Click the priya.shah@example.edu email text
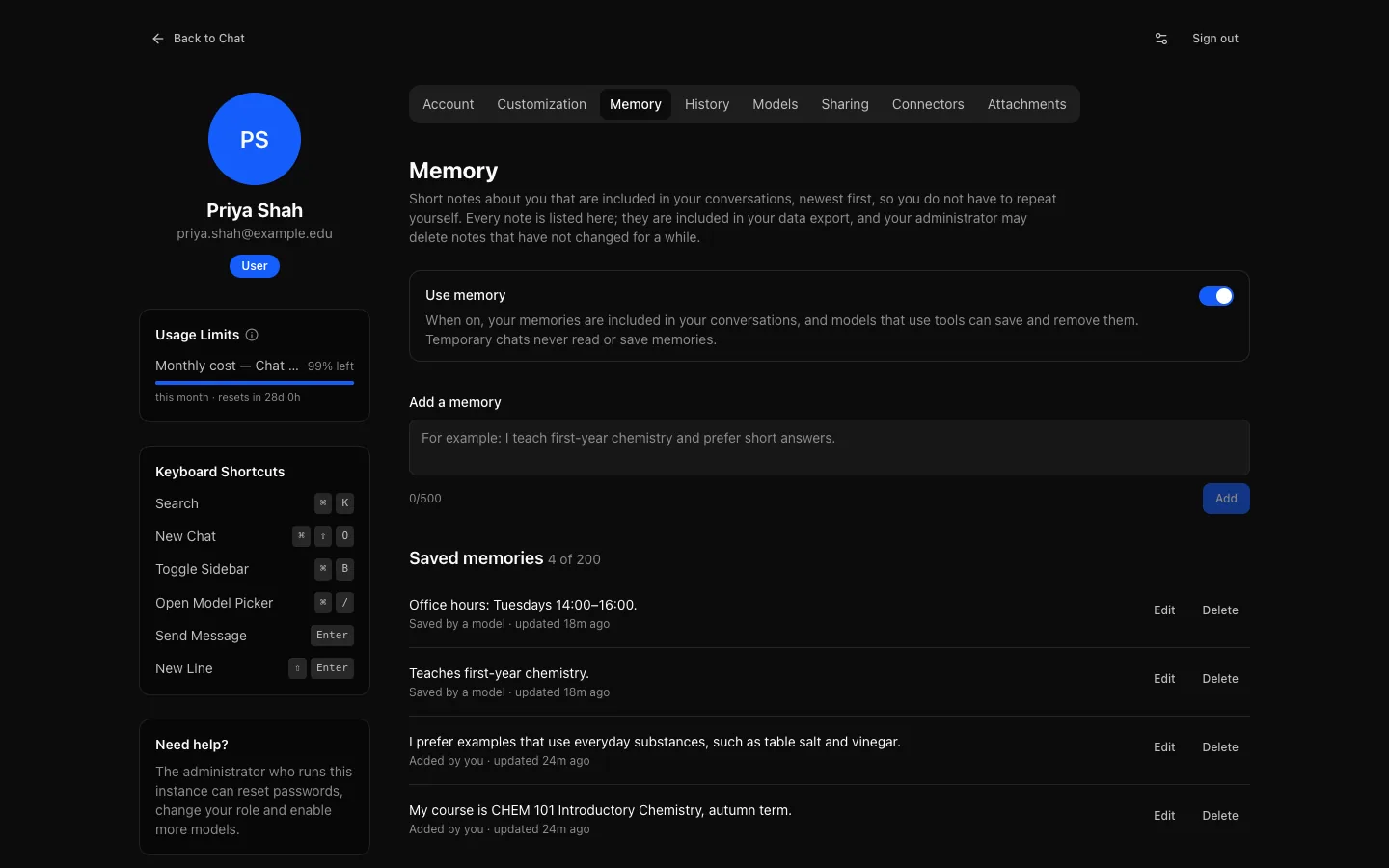Screen dimensions: 1389x868 coord(255,233)
